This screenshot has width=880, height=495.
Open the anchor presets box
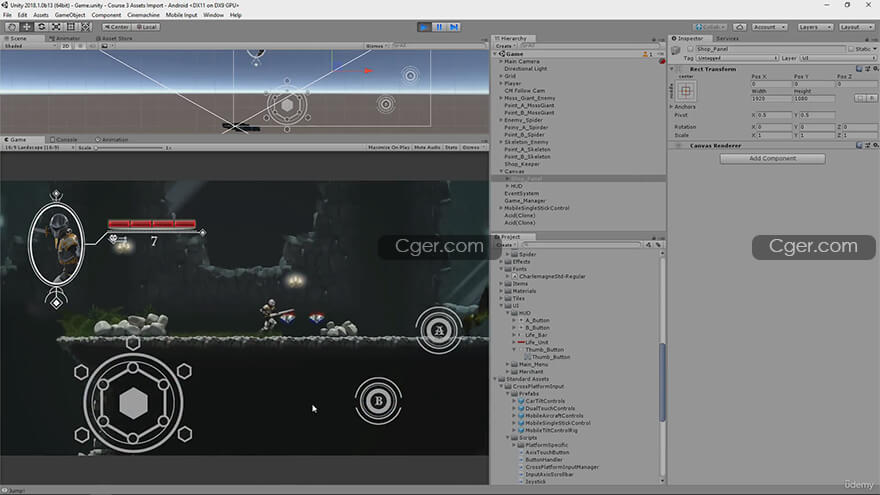pyautogui.click(x=686, y=90)
